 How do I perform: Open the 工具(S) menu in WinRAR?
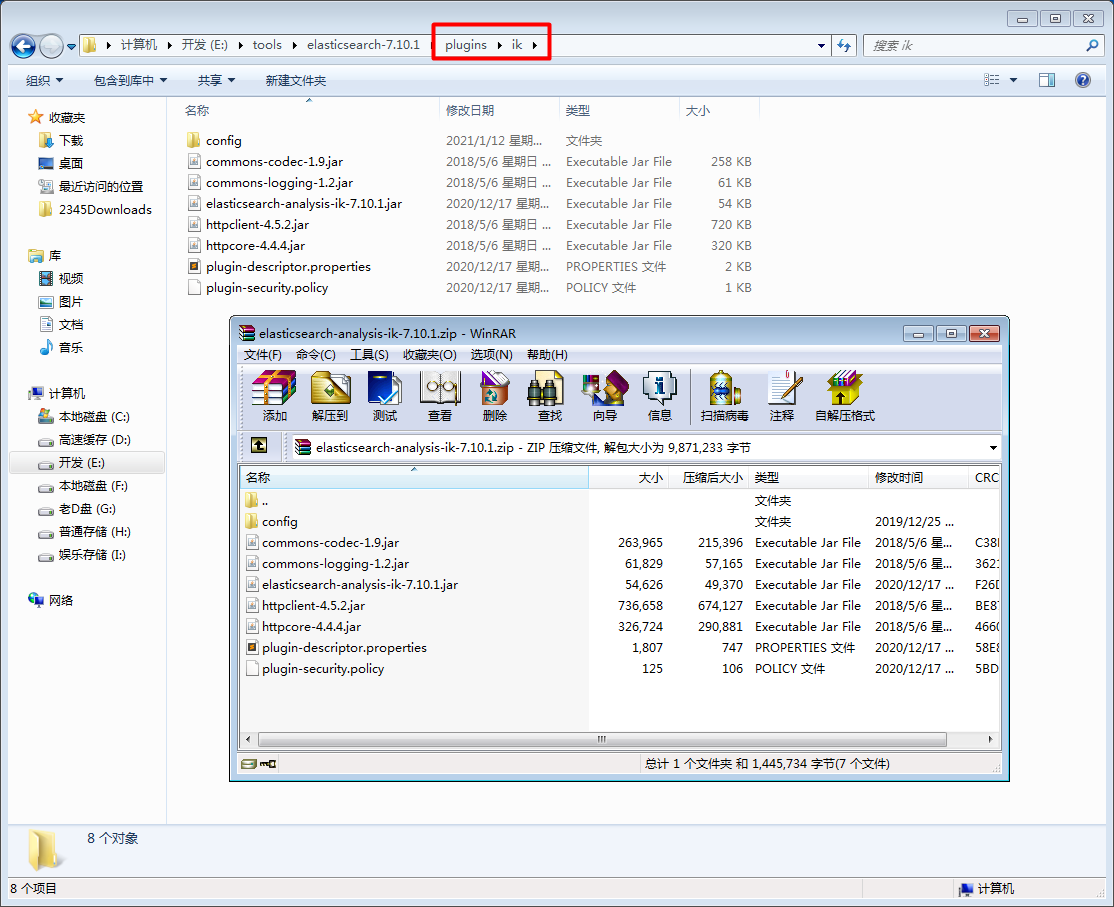coord(369,354)
